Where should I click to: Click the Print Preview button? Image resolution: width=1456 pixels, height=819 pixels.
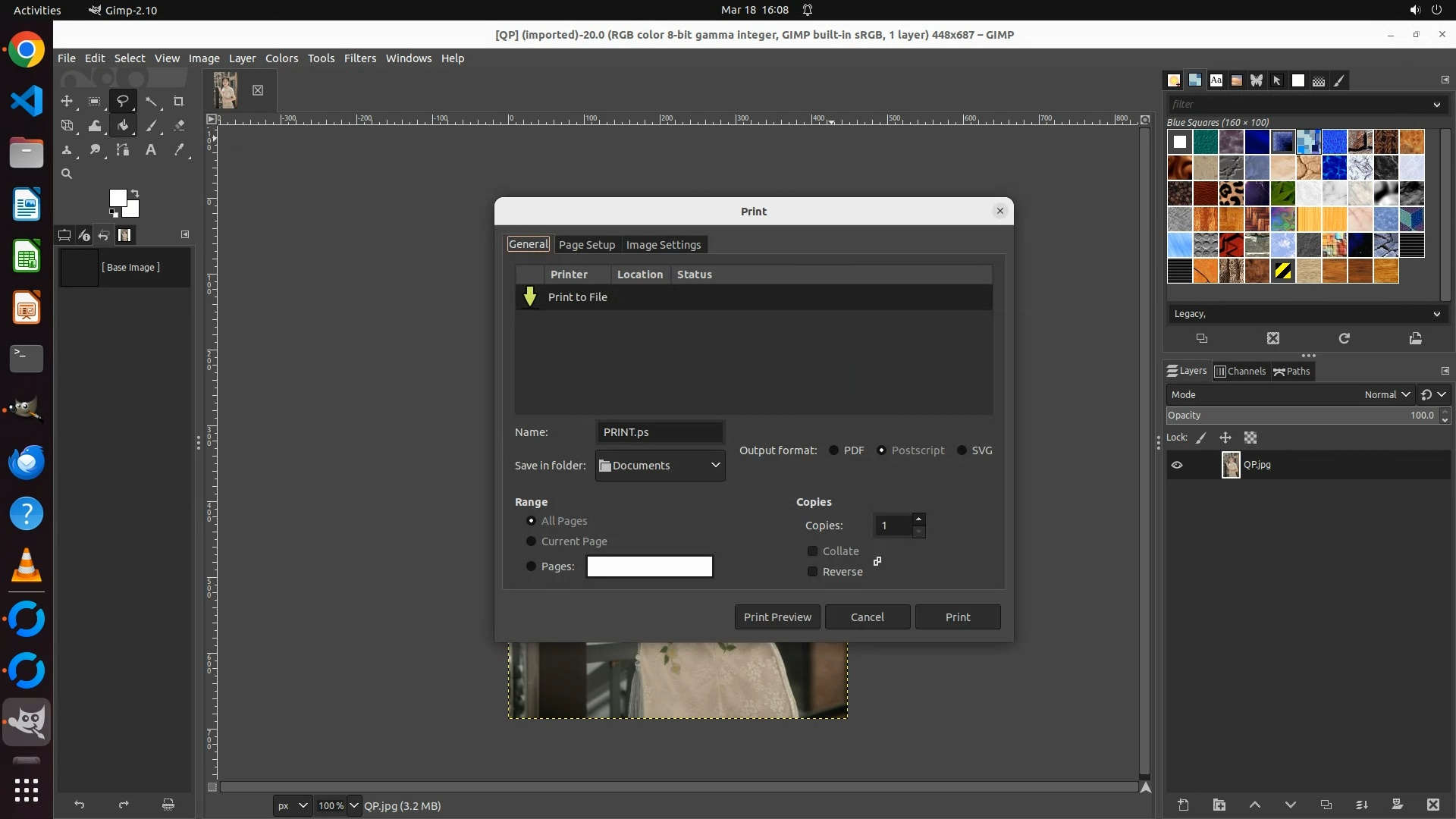pyautogui.click(x=777, y=617)
